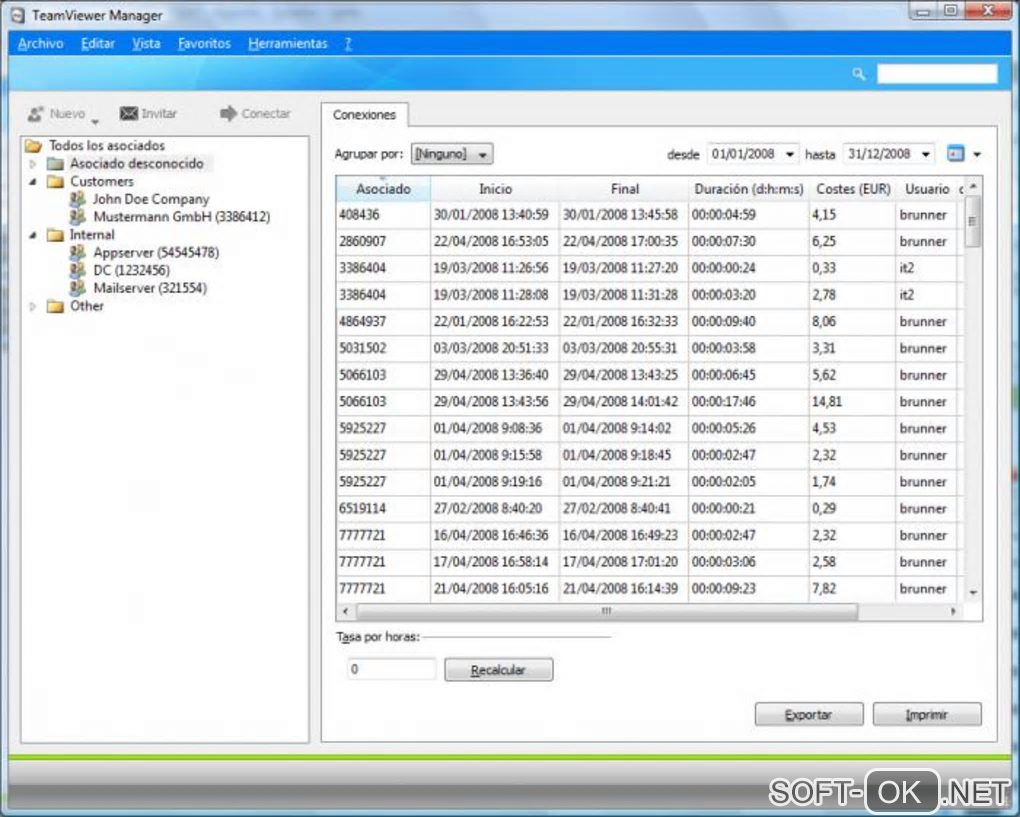Click the Internal folder icon
Screen dimensions: 1020x817
[55, 234]
